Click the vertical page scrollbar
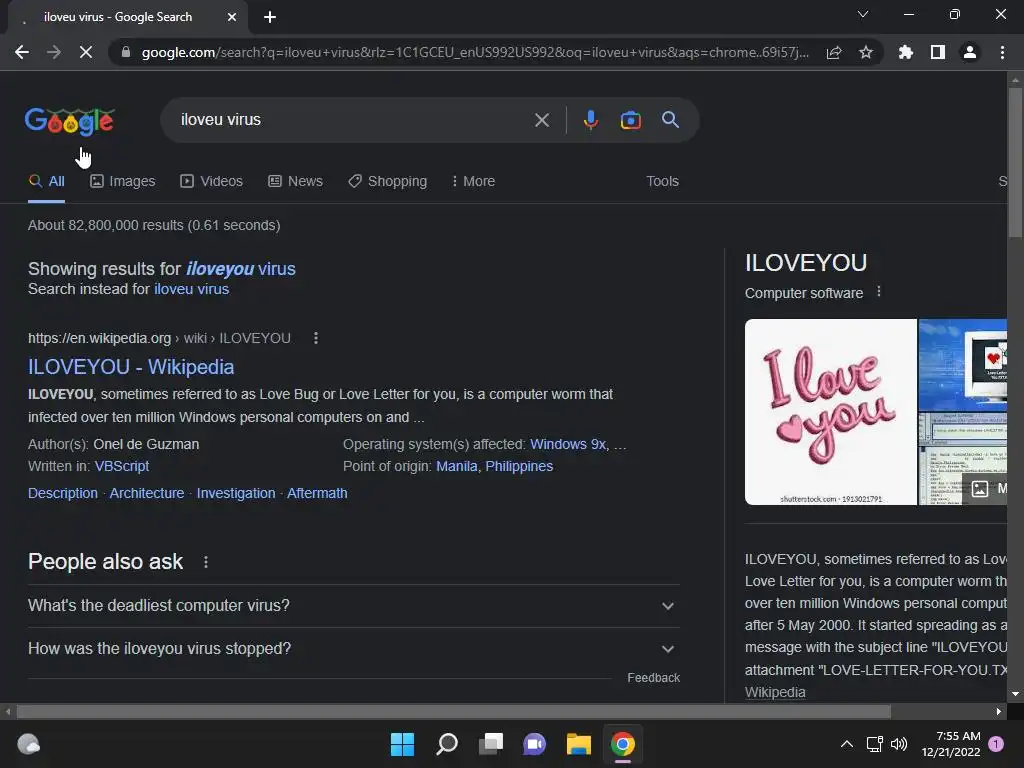 click(1014, 163)
